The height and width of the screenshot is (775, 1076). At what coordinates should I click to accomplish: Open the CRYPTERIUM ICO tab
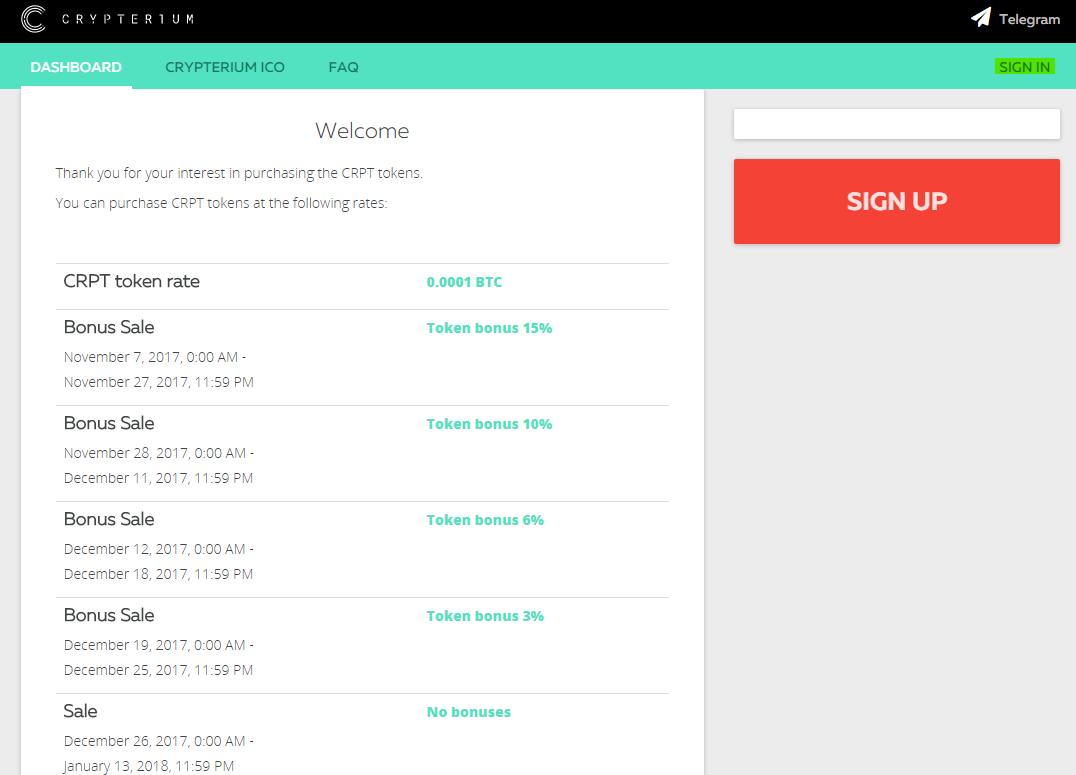pyautogui.click(x=225, y=67)
